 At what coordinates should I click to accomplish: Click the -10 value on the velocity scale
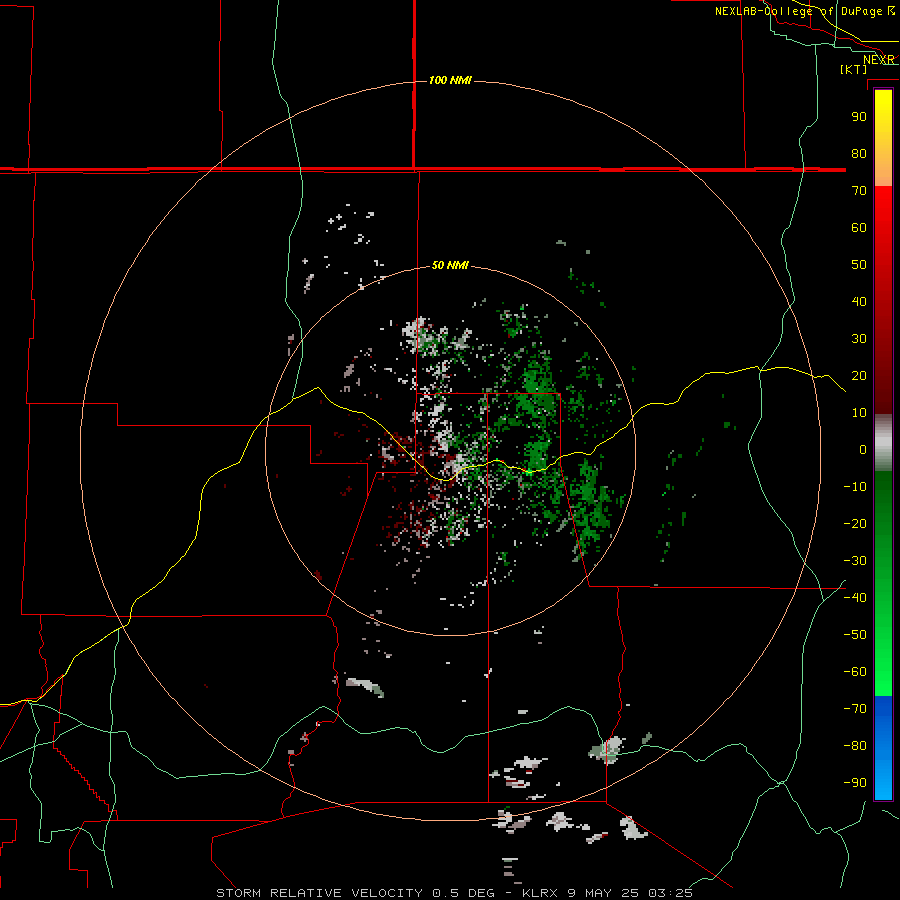855,487
